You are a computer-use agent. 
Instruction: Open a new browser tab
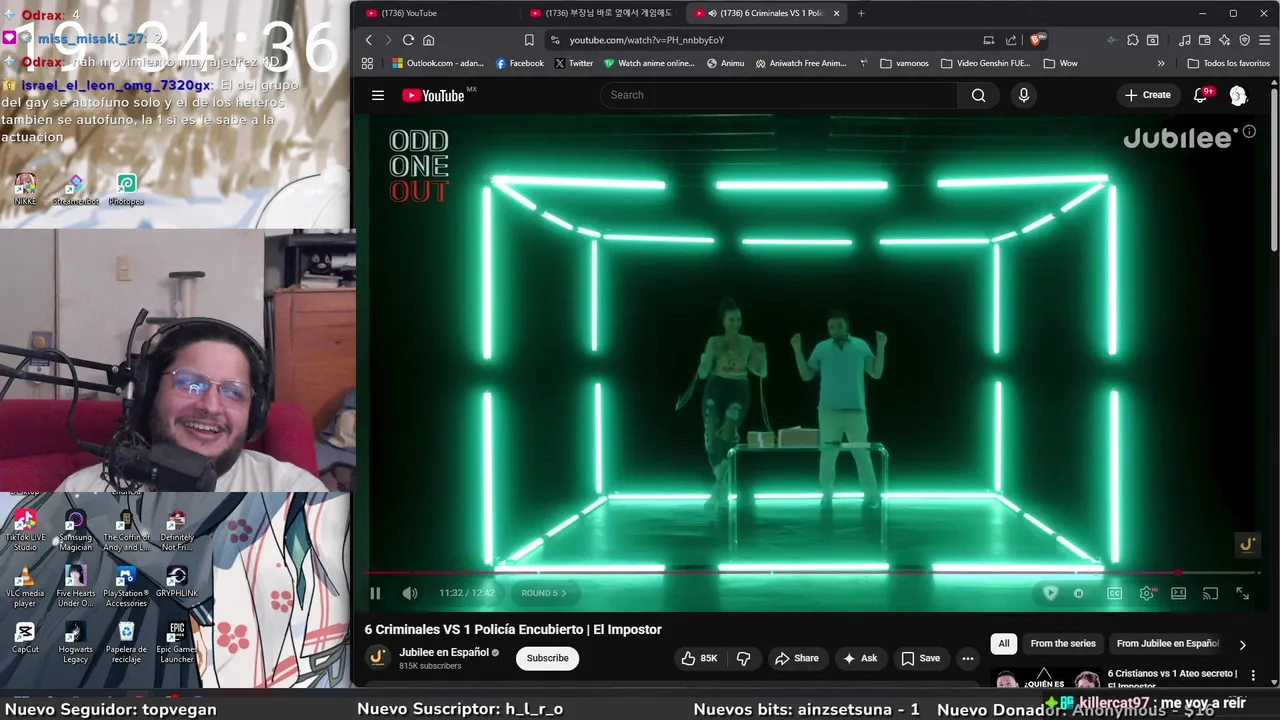[861, 13]
